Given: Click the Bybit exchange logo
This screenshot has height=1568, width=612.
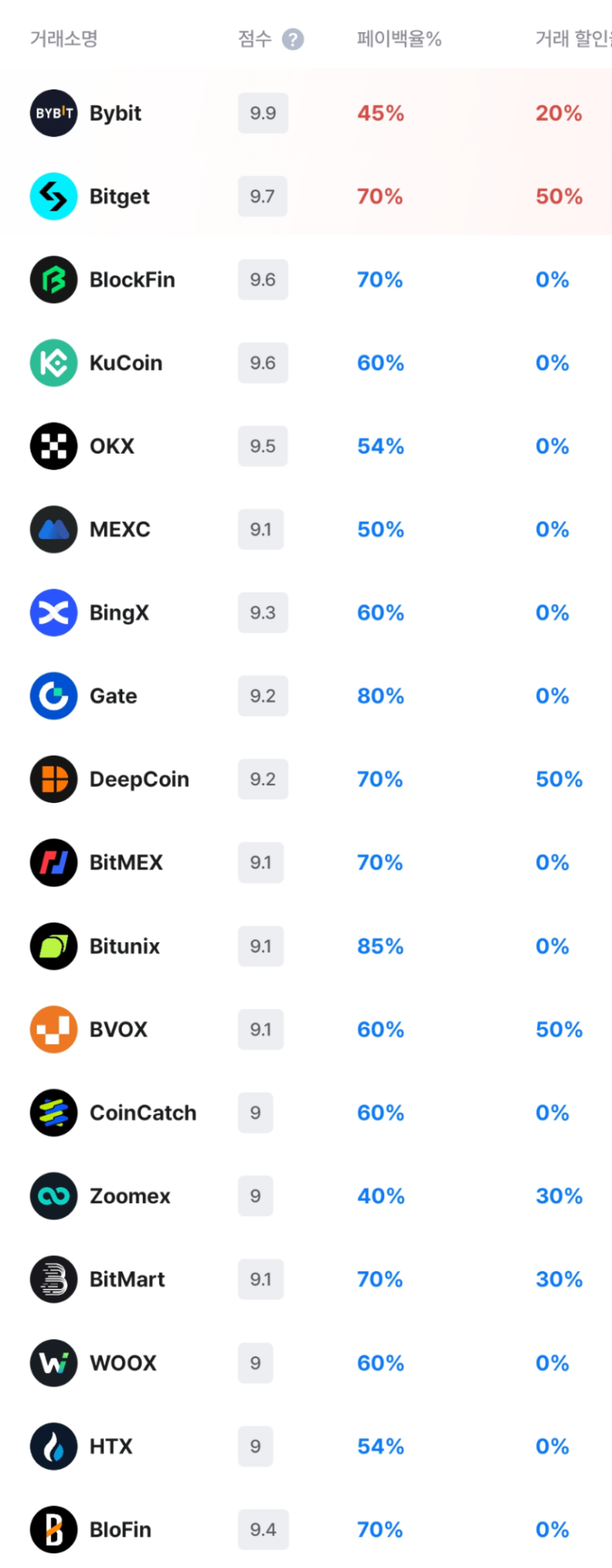Looking at the screenshot, I should [54, 113].
